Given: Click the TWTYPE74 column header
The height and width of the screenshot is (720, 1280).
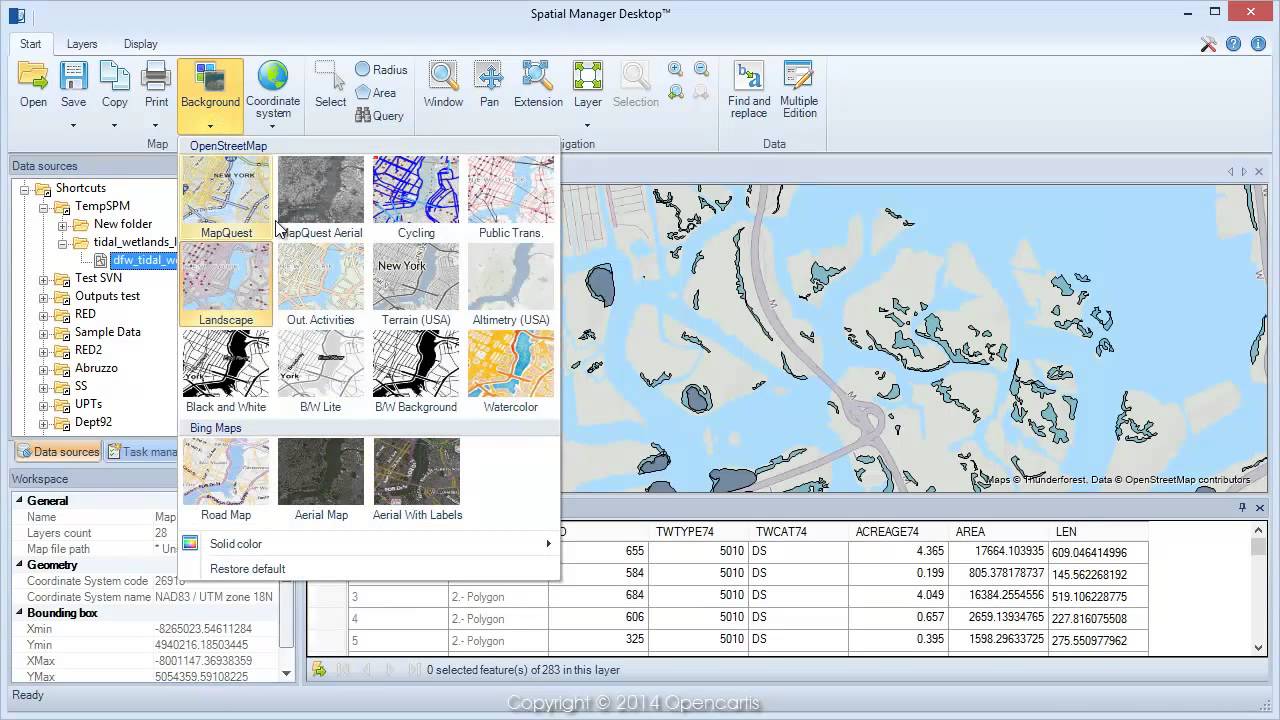Looking at the screenshot, I should click(698, 532).
